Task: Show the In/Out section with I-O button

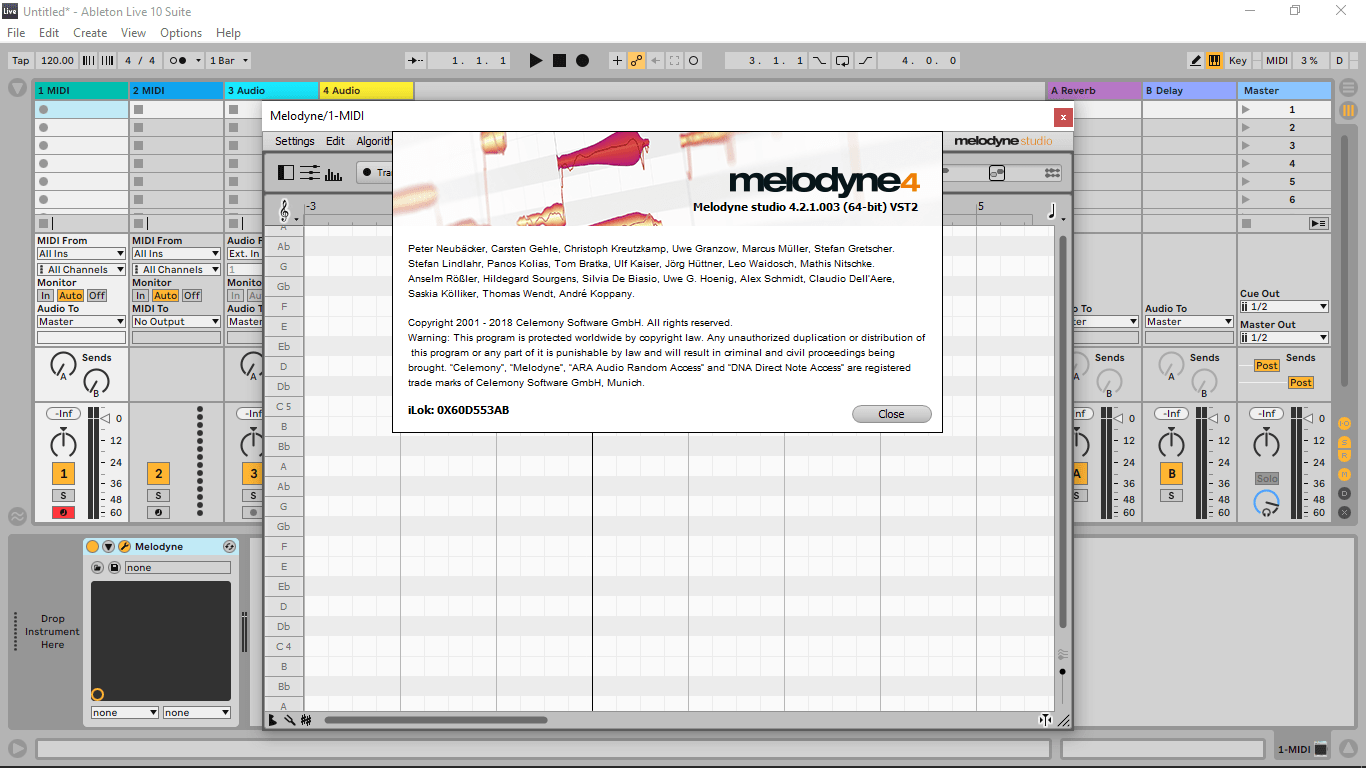Action: click(1345, 424)
